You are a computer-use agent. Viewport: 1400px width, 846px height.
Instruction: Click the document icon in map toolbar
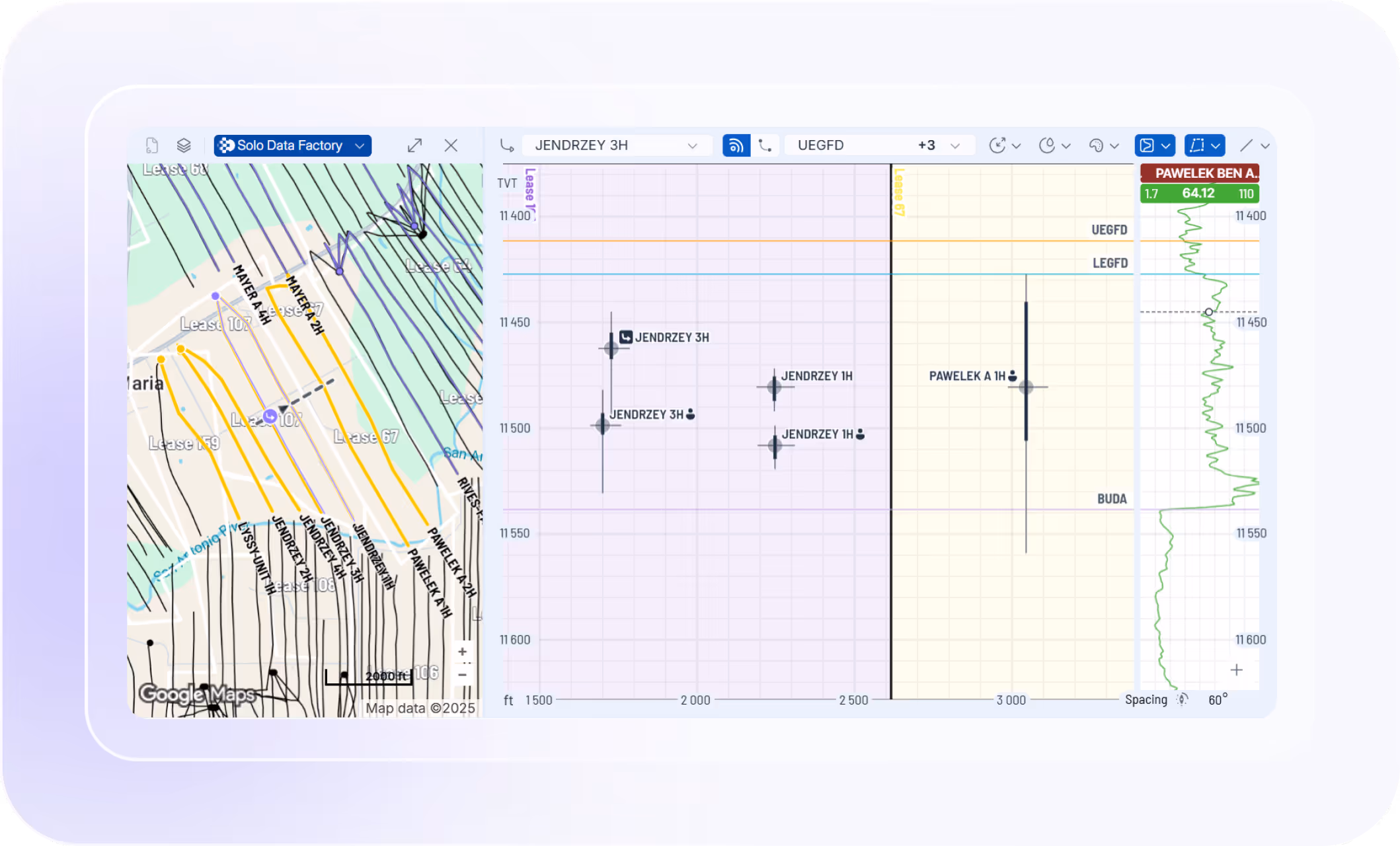point(152,145)
